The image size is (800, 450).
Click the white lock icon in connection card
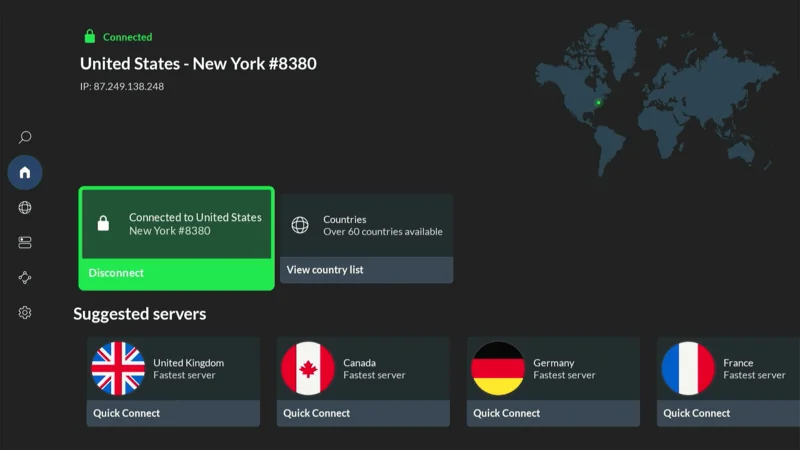(x=103, y=224)
